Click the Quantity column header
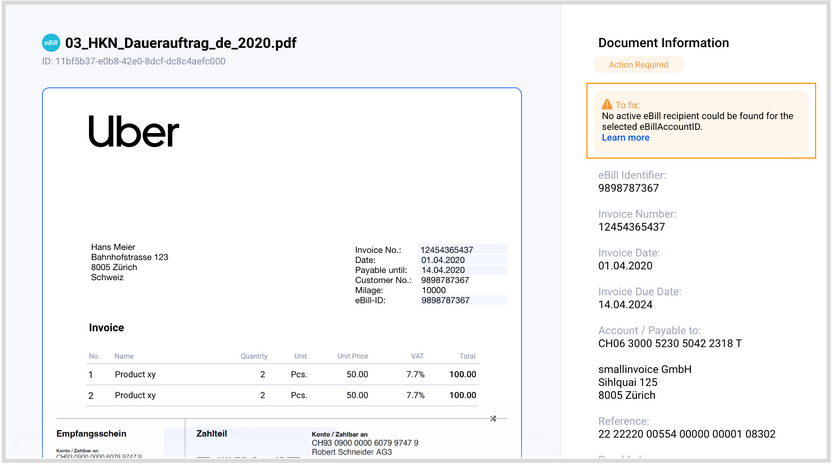This screenshot has height=464, width=833. coord(254,356)
